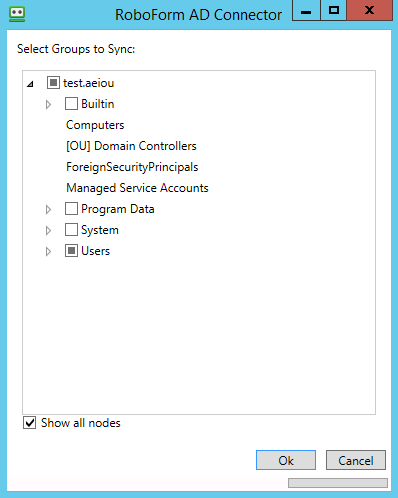
Task: Collapse the test.aeiou tree node
Action: 30,84
